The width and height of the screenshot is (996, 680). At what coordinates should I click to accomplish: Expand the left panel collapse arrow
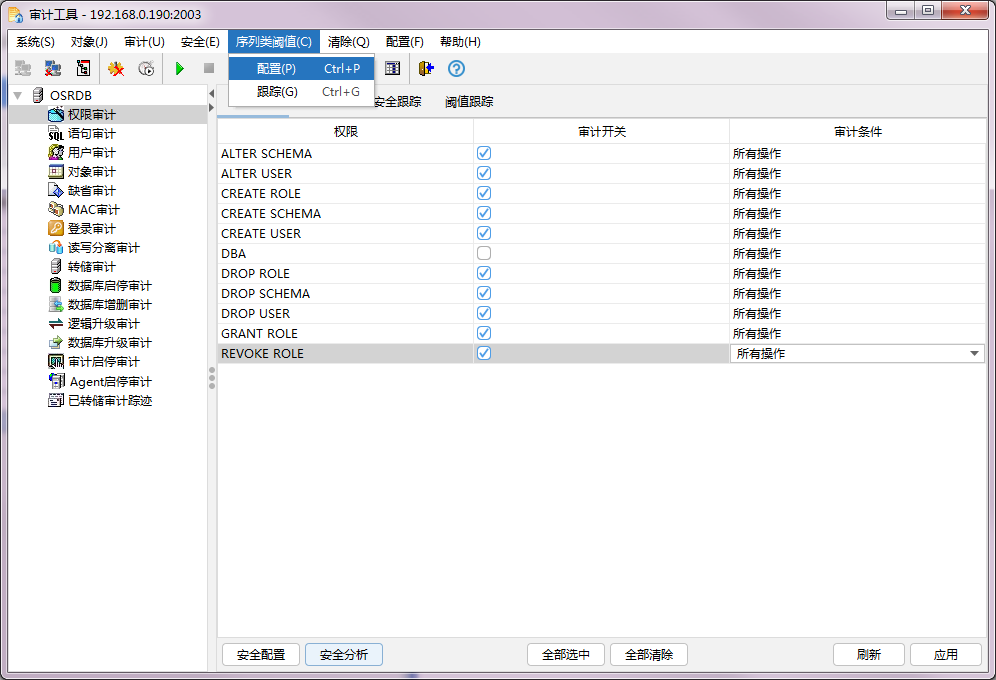[210, 93]
